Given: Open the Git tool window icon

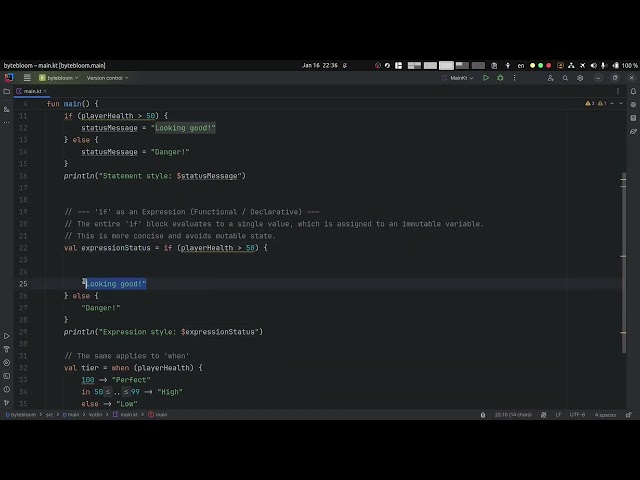Looking at the screenshot, I should pyautogui.click(x=7, y=403).
